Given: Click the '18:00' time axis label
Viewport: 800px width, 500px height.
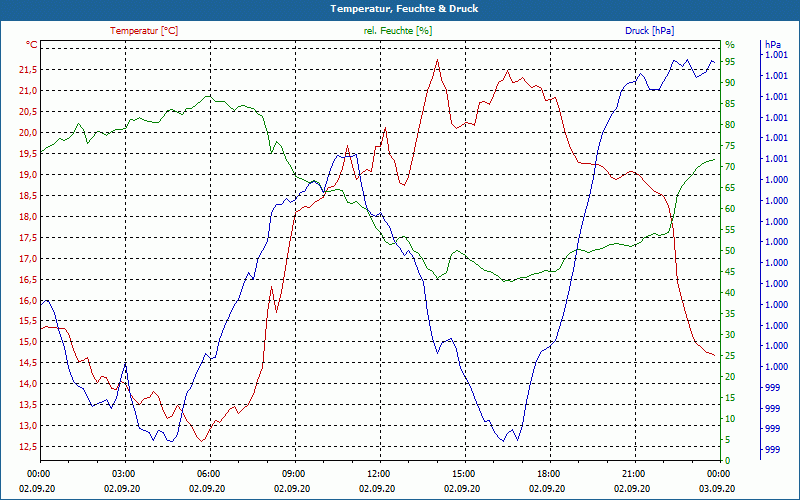Looking at the screenshot, I should pyautogui.click(x=547, y=473).
